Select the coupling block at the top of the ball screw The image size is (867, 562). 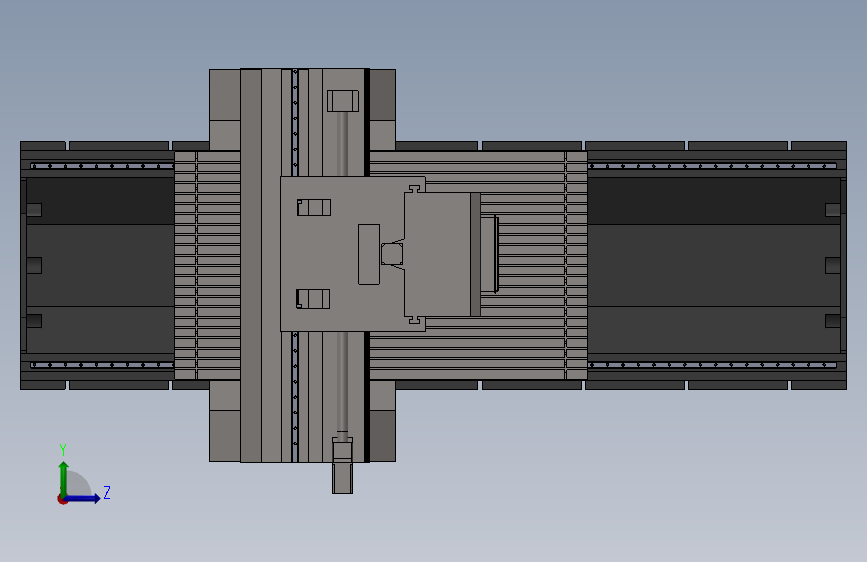[x=343, y=101]
